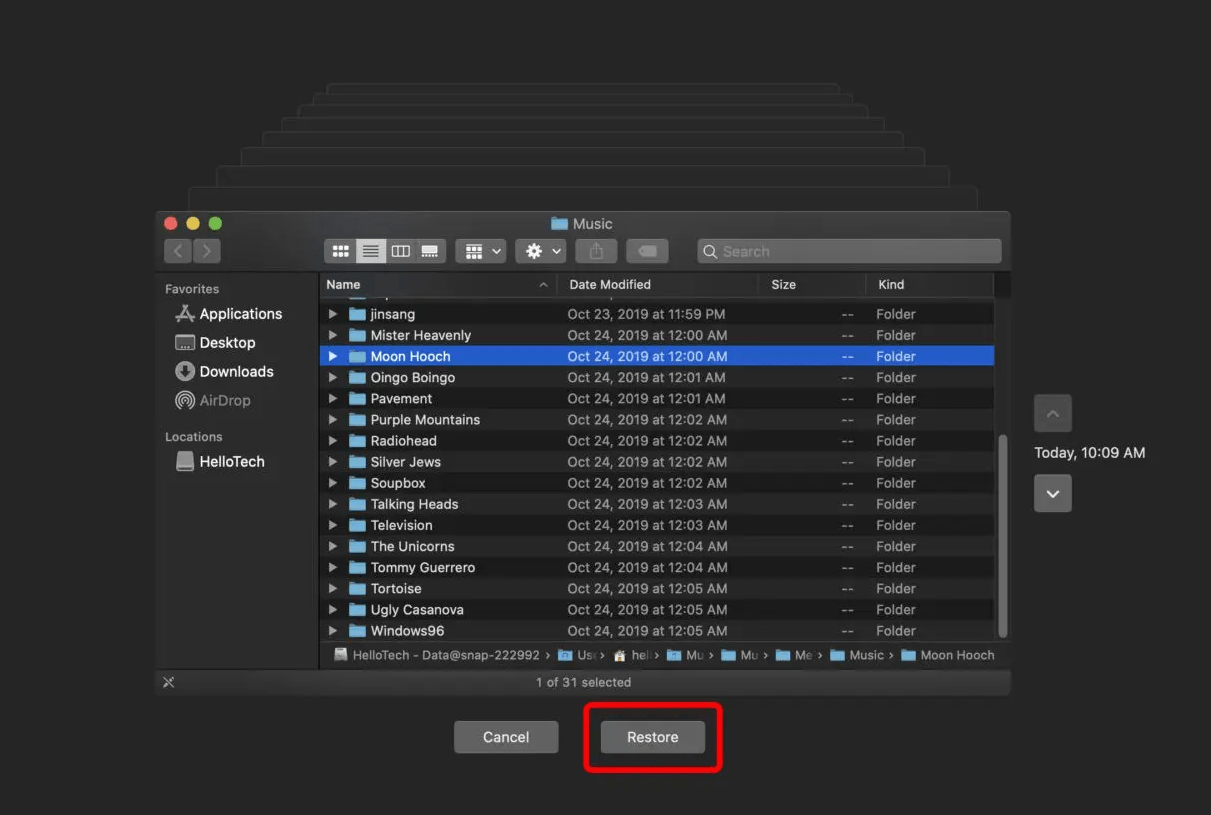This screenshot has width=1211, height=815.
Task: Select the Tortoise folder icon
Action: click(357, 589)
